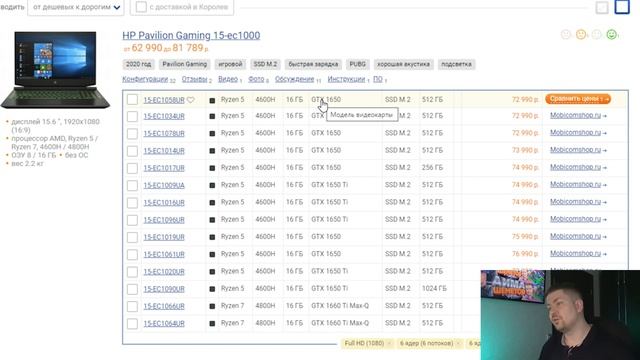Click the '256 ГБ' storage cell
The width and height of the screenshot is (640, 360).
(432, 168)
